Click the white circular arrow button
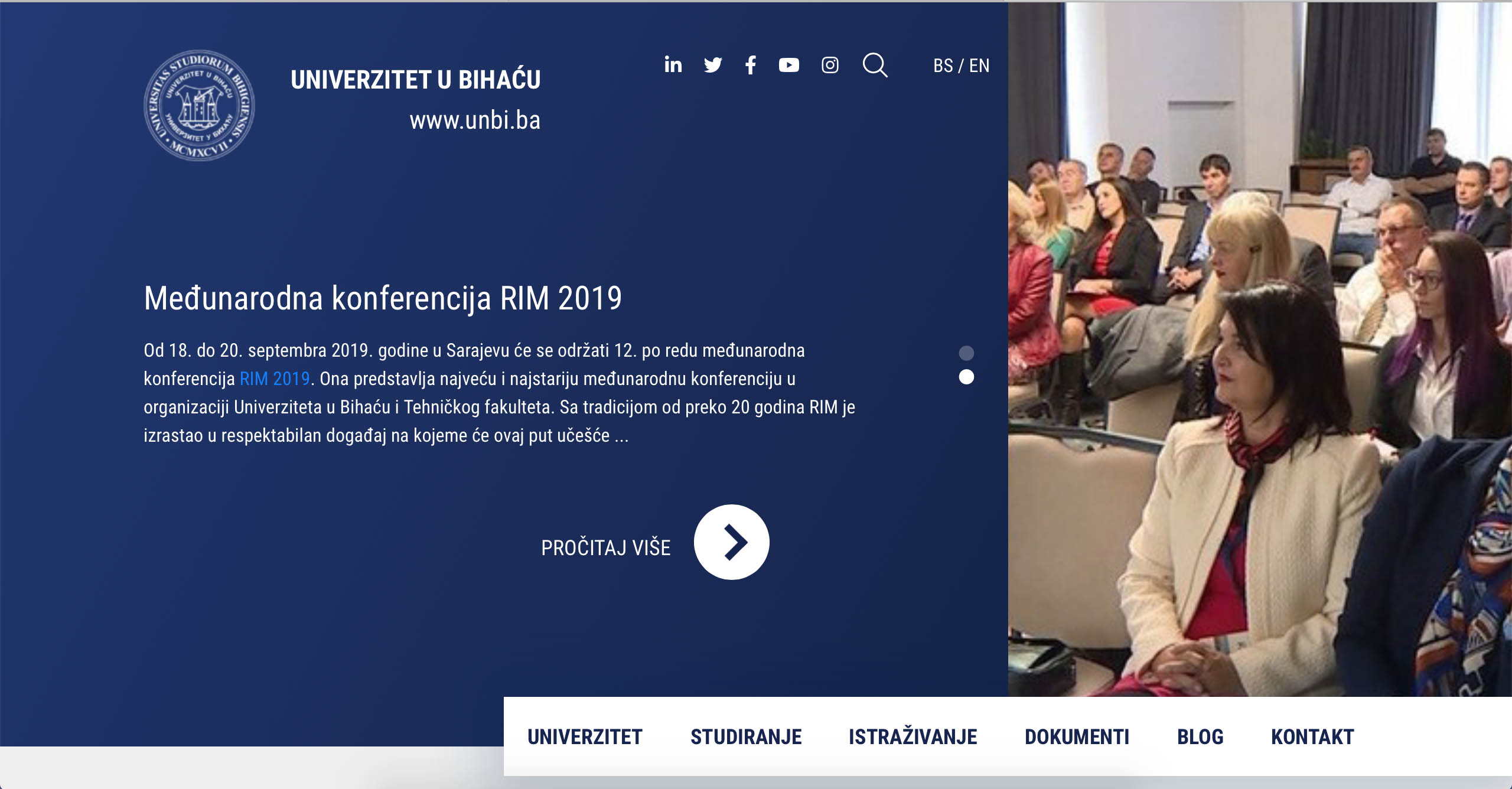This screenshot has width=1512, height=789. pos(731,542)
